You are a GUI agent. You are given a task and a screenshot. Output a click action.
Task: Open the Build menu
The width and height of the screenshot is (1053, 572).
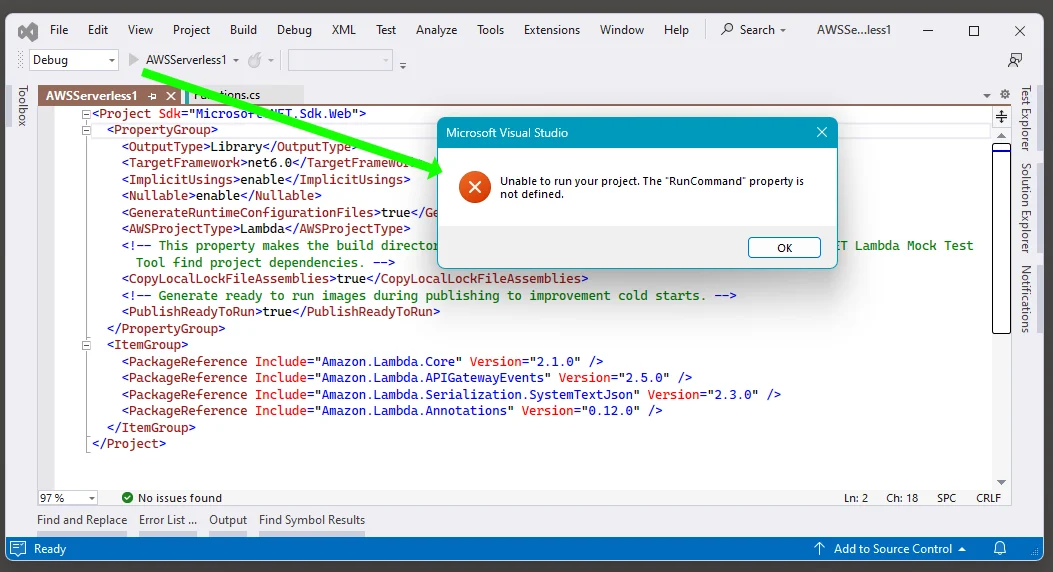coord(243,30)
